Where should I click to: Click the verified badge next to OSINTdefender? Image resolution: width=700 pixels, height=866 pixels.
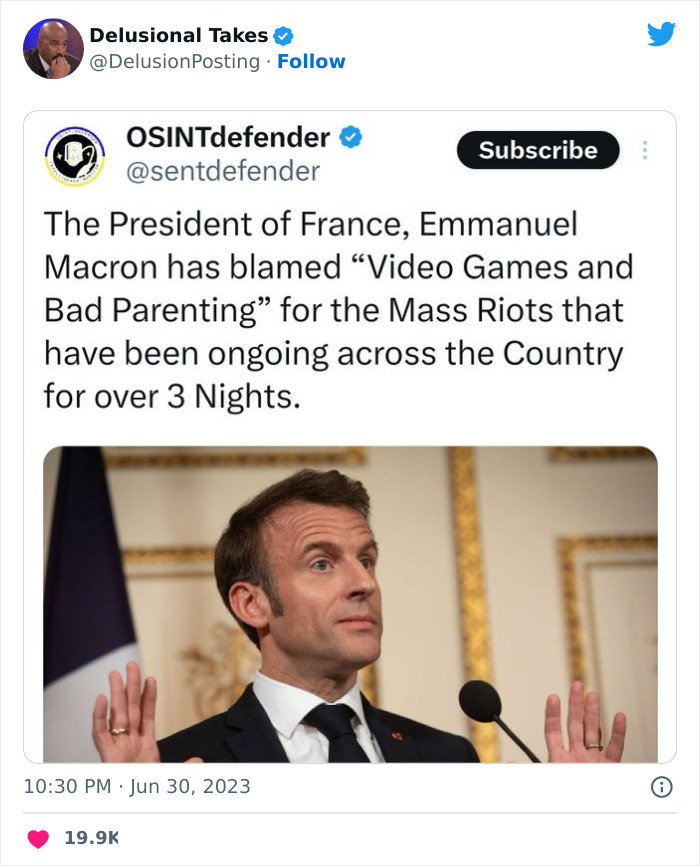(x=350, y=138)
